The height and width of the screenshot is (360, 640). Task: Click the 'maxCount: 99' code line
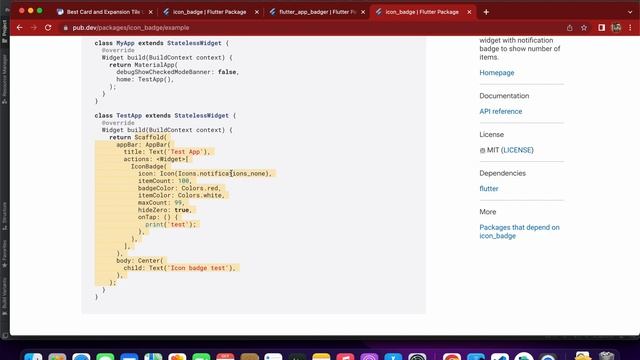coord(161,203)
